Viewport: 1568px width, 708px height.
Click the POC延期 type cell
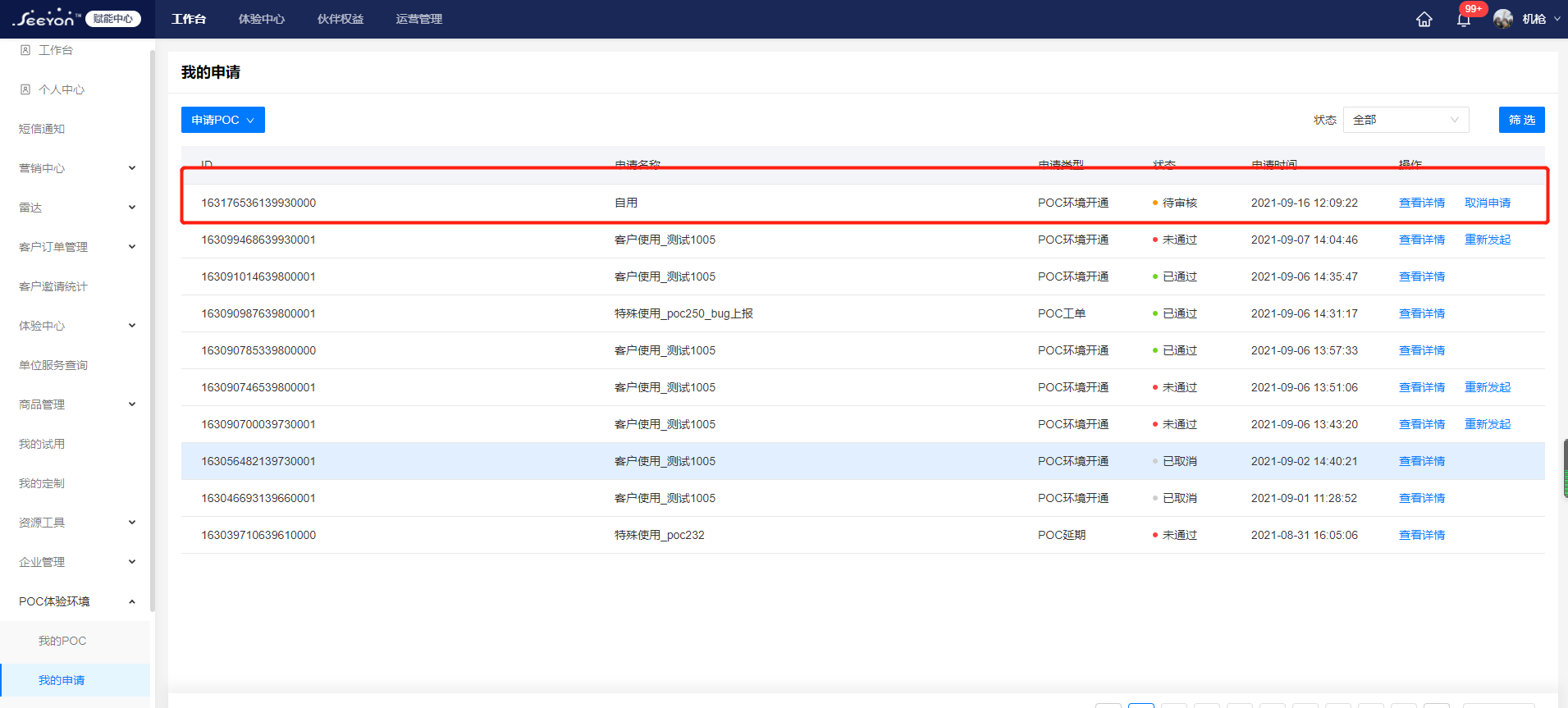(1062, 535)
